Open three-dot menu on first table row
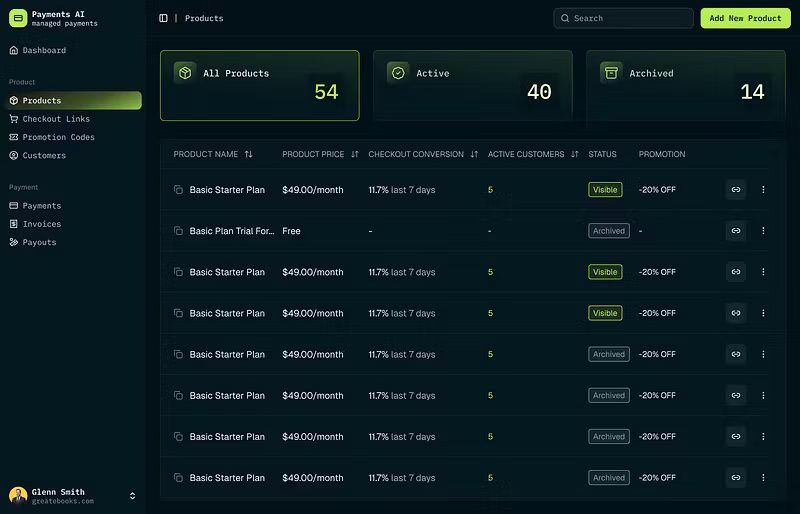Screen dimensions: 800x514 [763, 189]
